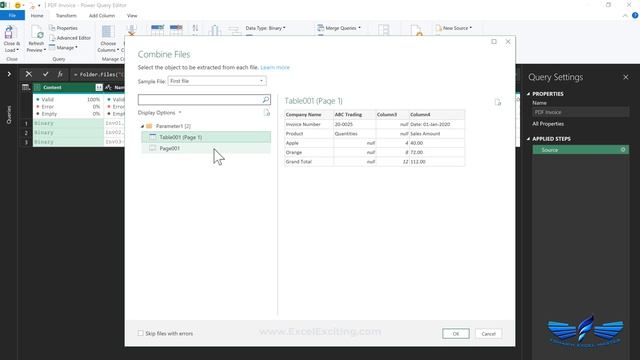This screenshot has height=360, width=640.
Task: Close the Query Settings pane
Action: click(x=626, y=77)
